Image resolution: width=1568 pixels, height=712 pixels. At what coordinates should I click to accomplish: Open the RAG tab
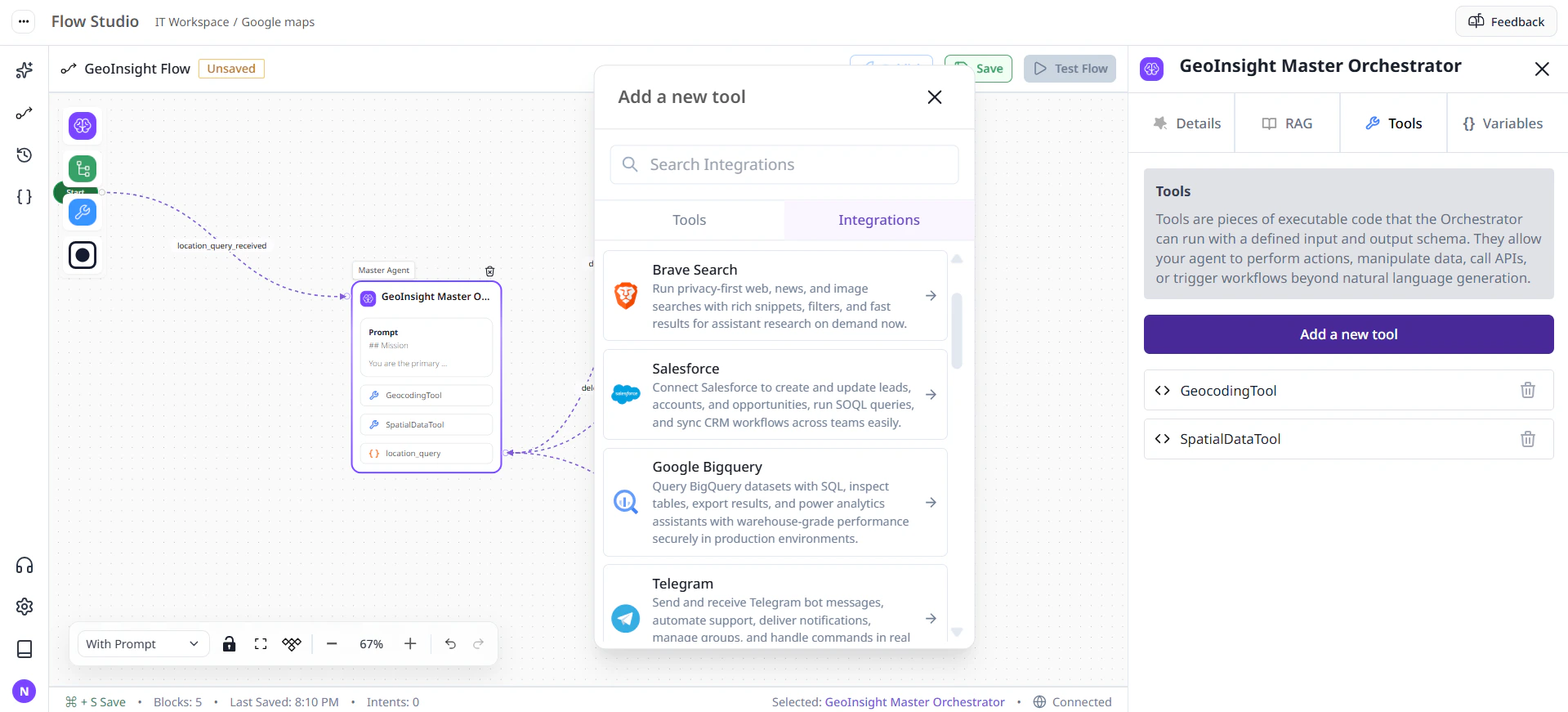click(1288, 123)
